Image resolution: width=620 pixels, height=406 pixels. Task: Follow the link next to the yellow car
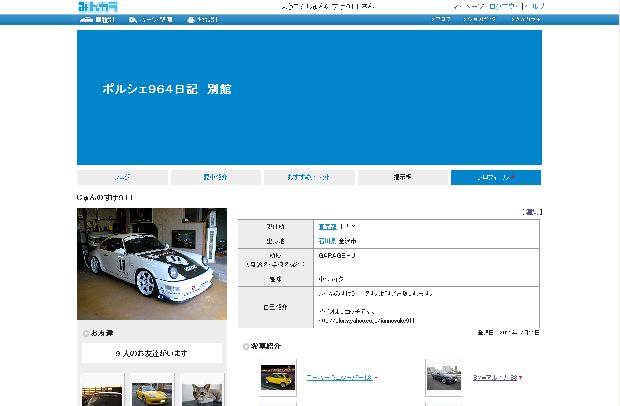tap(340, 378)
